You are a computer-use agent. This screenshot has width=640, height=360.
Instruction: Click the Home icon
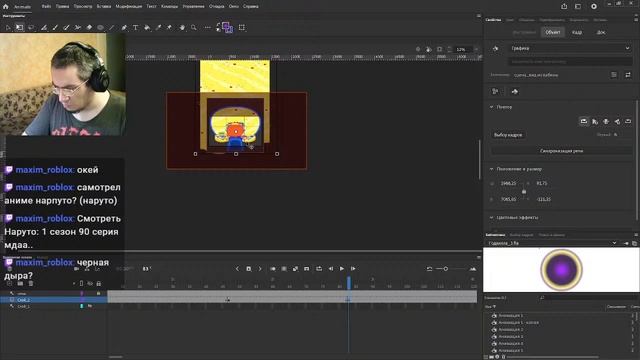pos(5,7)
